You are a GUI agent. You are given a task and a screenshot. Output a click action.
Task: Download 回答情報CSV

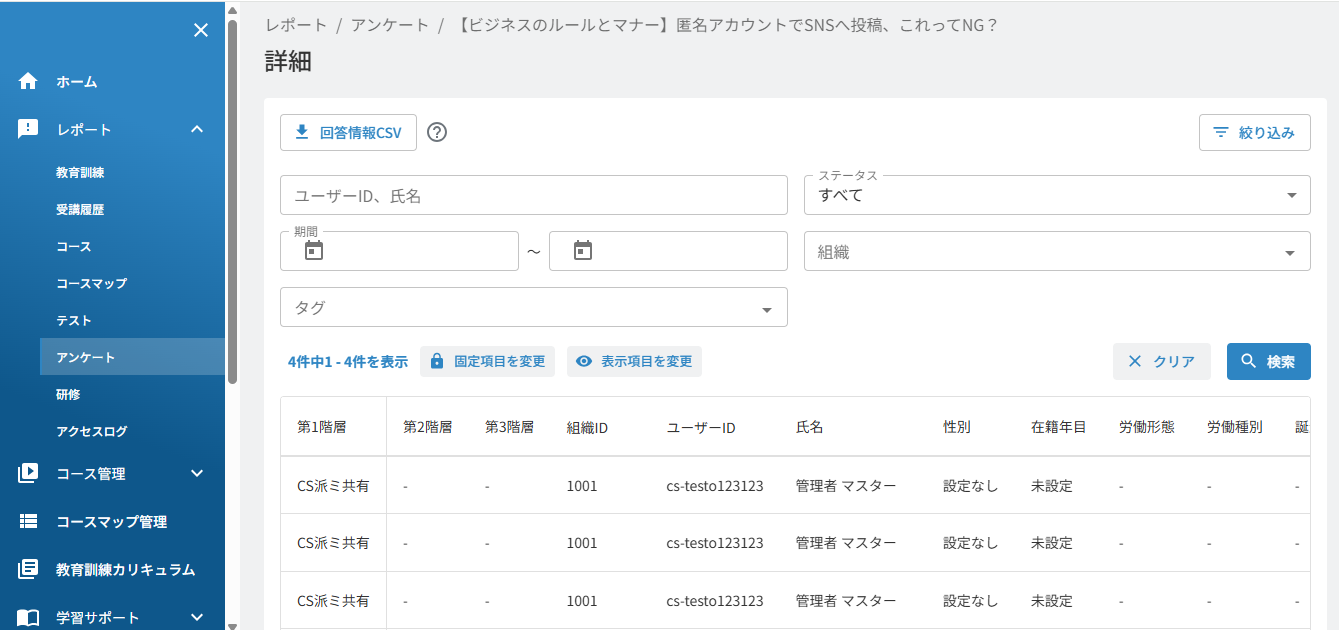click(x=348, y=132)
